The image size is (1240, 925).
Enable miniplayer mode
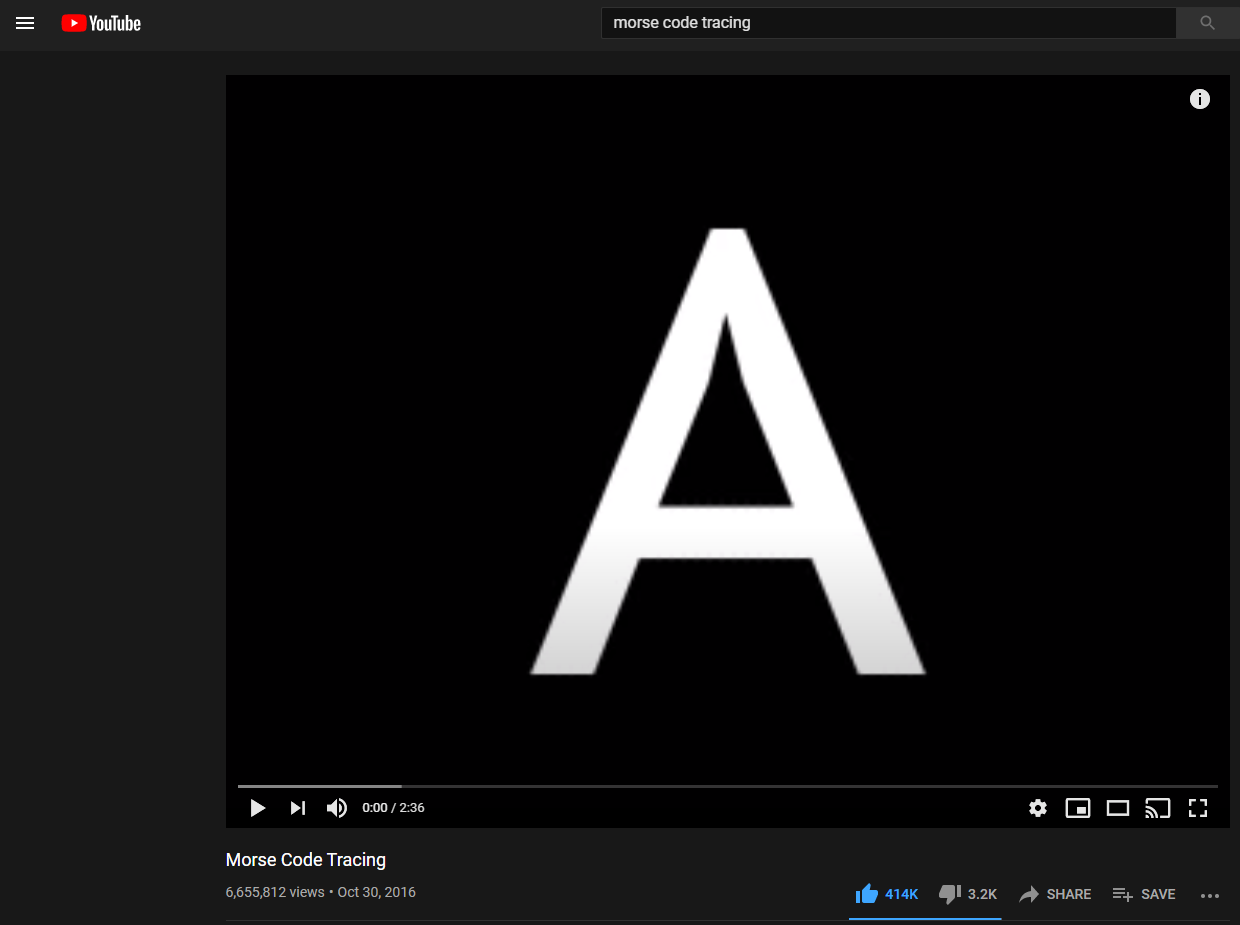pos(1078,808)
